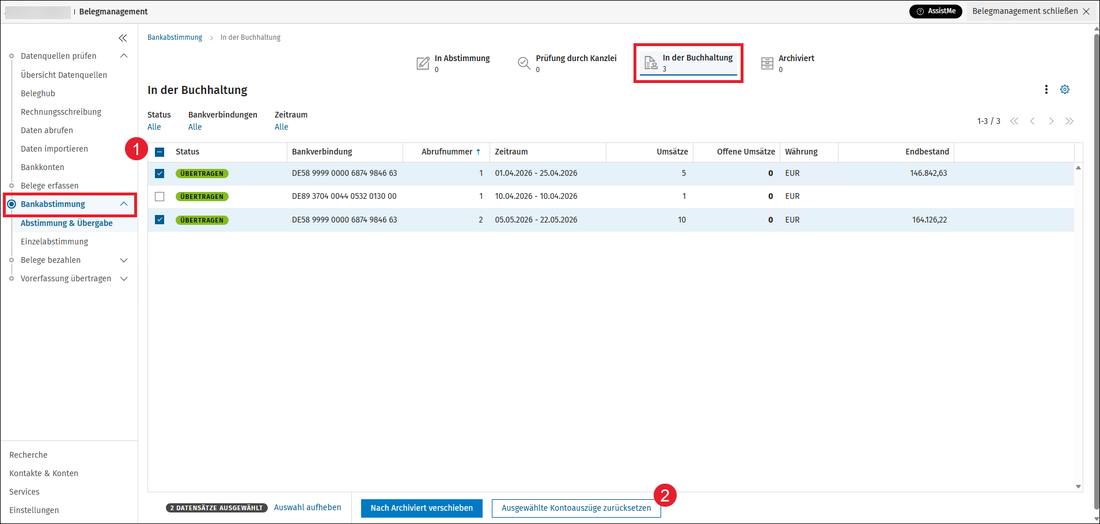Go to last page of results
Viewport: 1100px width, 524px height.
coord(1069,121)
